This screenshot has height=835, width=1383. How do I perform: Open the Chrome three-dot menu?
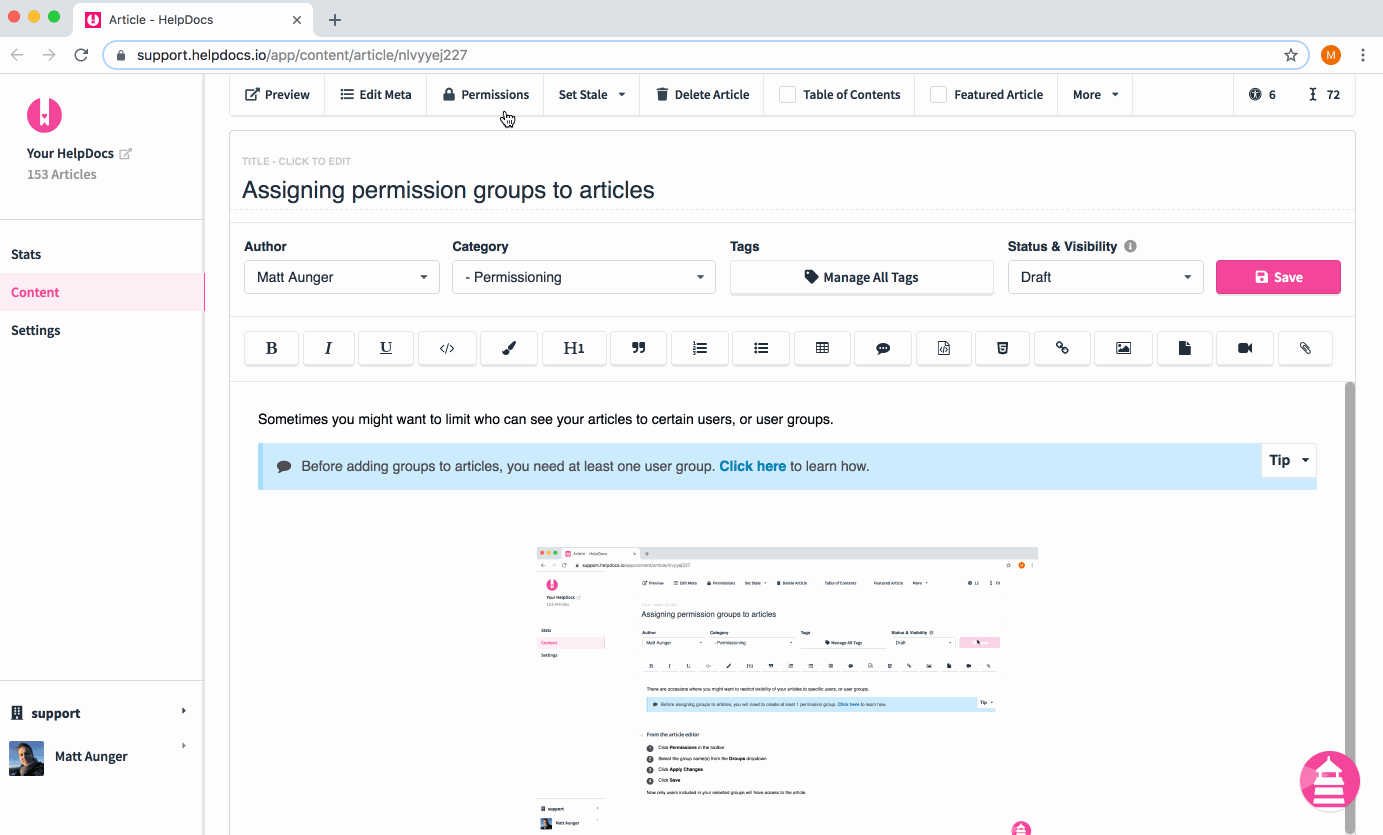pos(1363,55)
